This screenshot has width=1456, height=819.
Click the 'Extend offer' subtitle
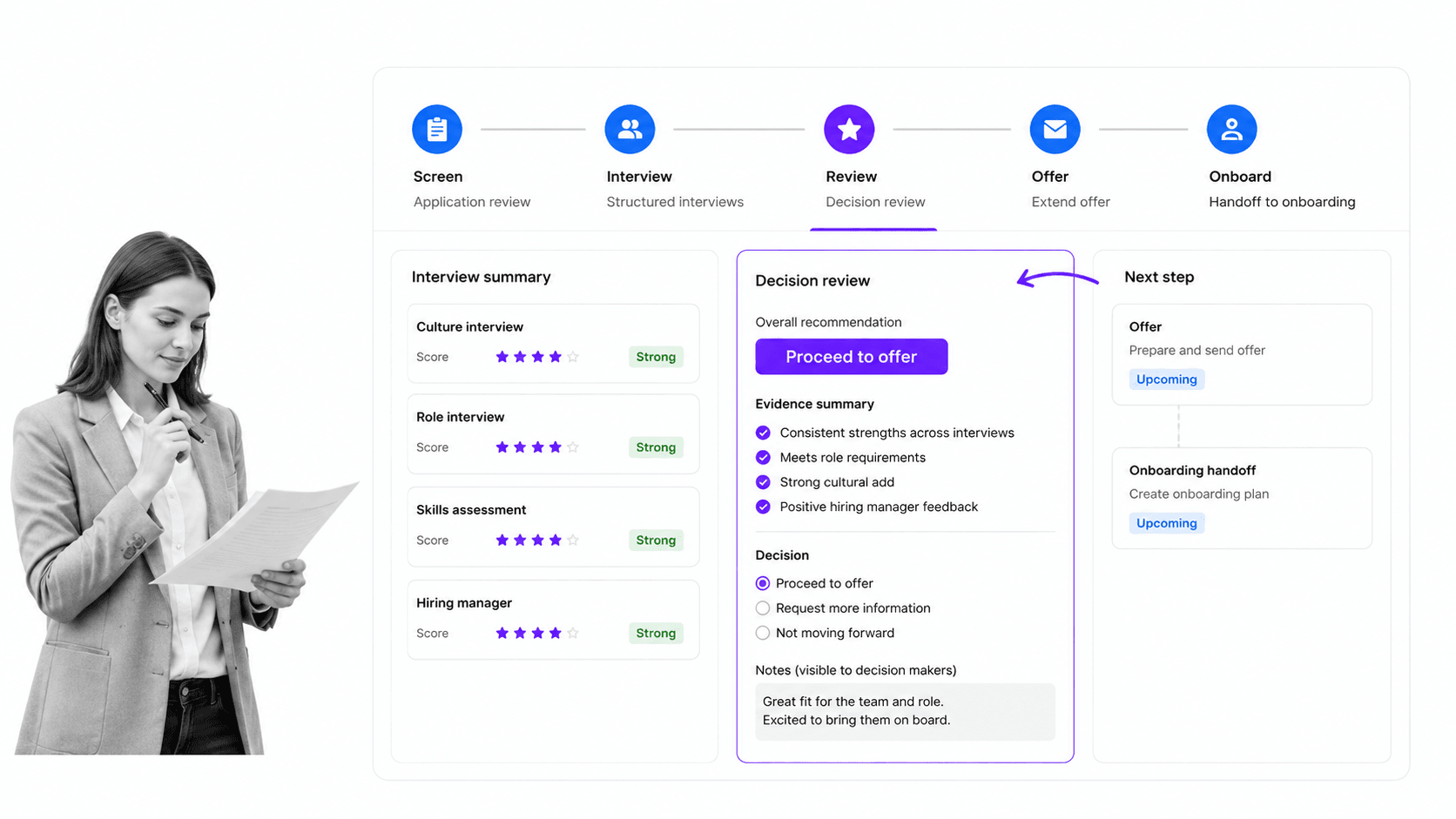[1071, 202]
